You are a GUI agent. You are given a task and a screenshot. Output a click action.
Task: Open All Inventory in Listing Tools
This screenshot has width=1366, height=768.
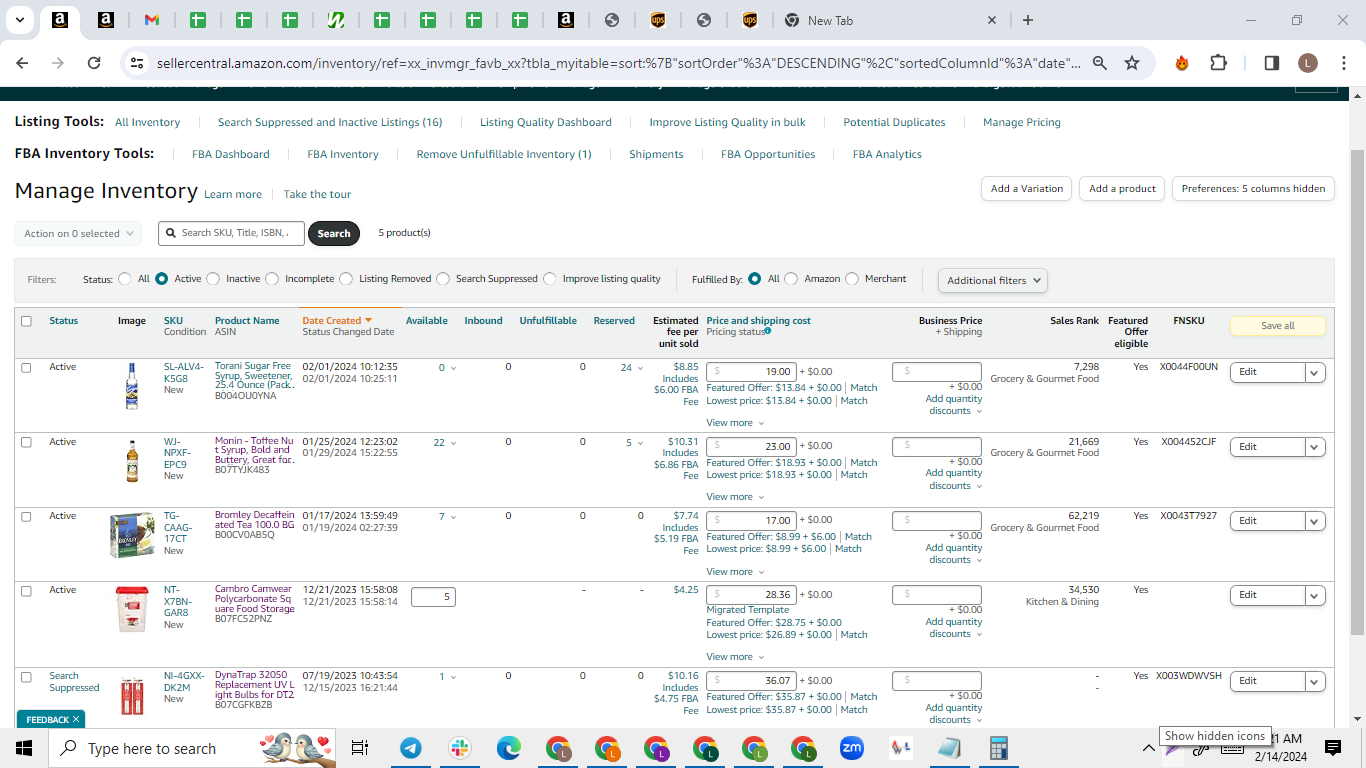(147, 122)
